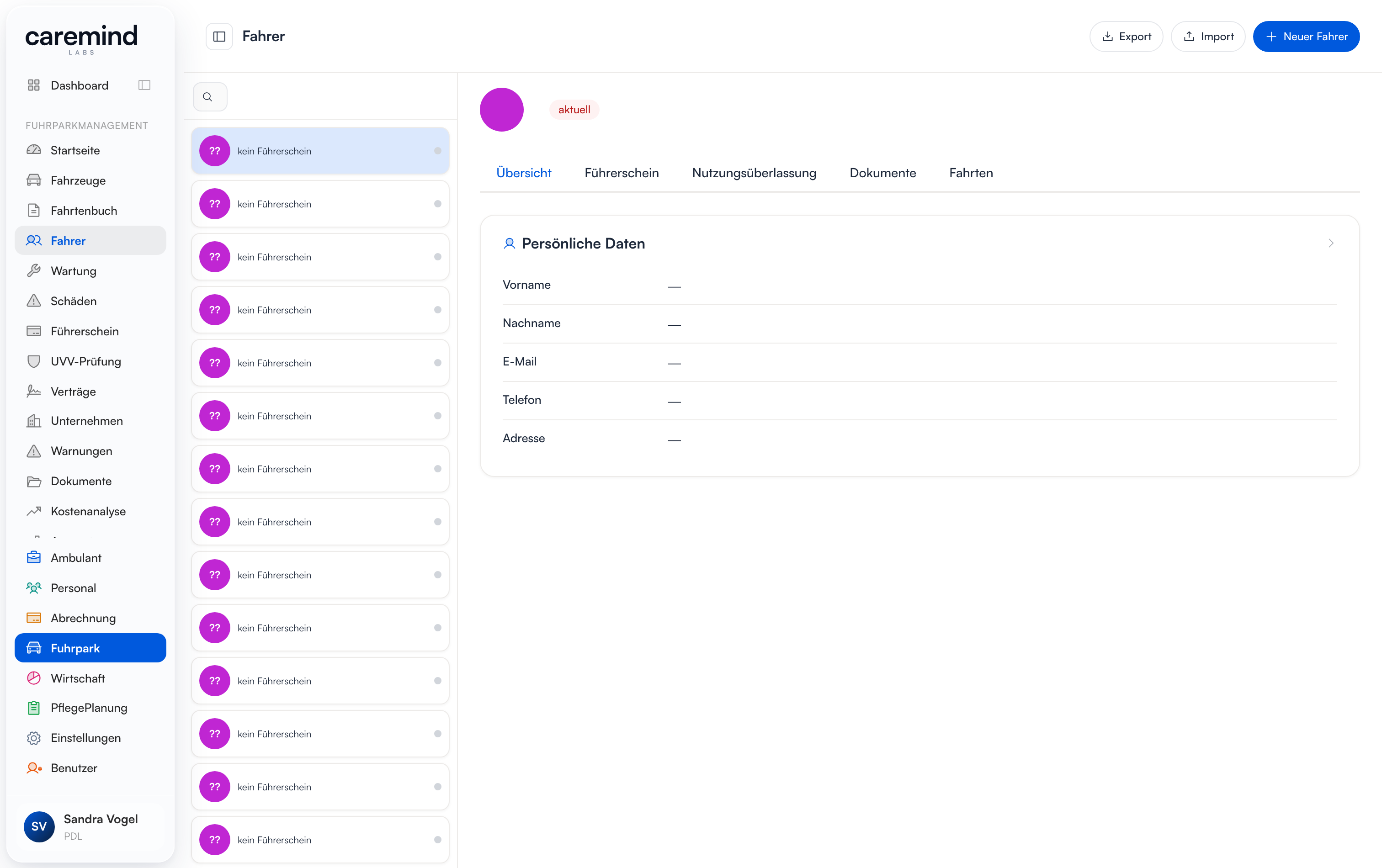Viewport: 1382px width, 868px height.
Task: Click the Warnungen triangle icon
Action: [34, 451]
